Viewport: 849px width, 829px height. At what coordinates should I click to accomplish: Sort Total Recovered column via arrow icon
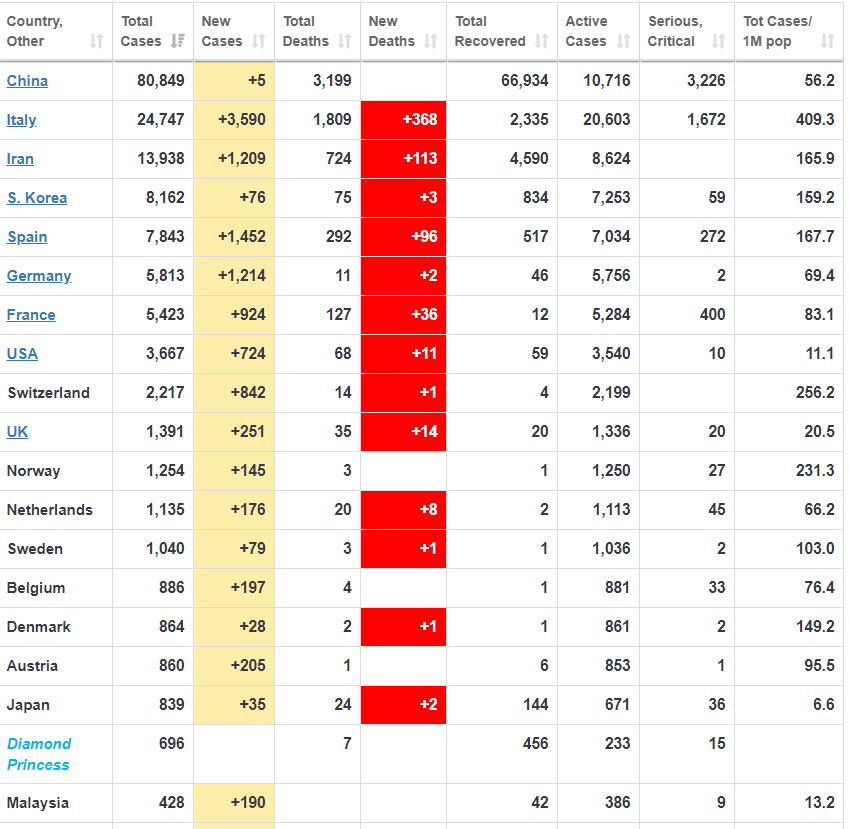click(x=541, y=41)
